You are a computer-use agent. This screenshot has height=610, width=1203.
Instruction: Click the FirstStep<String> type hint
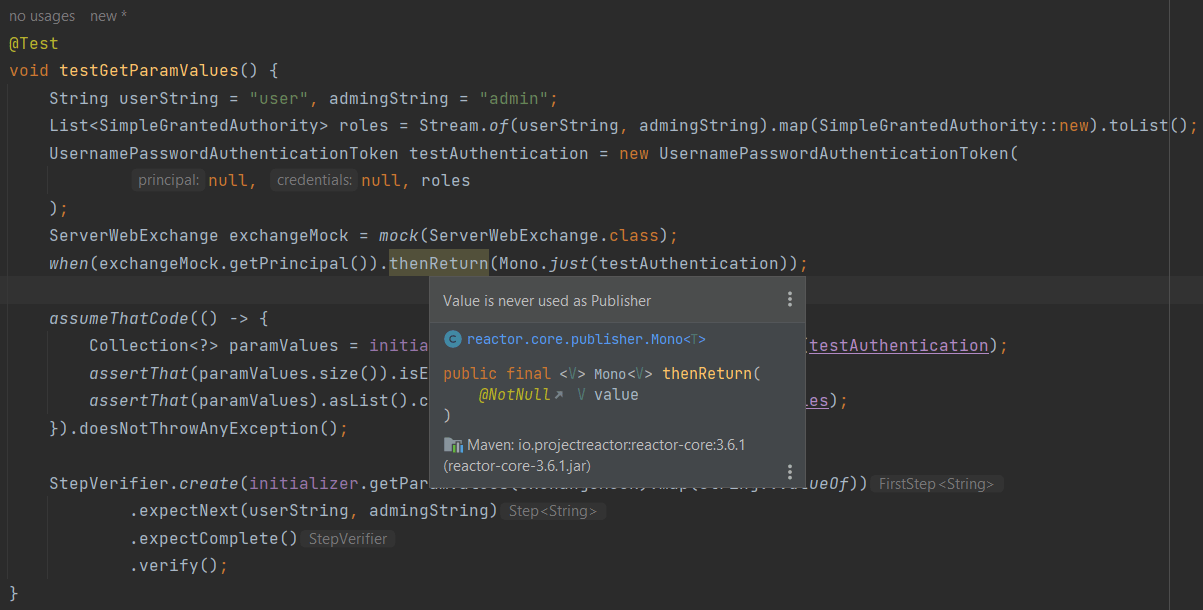point(936,483)
